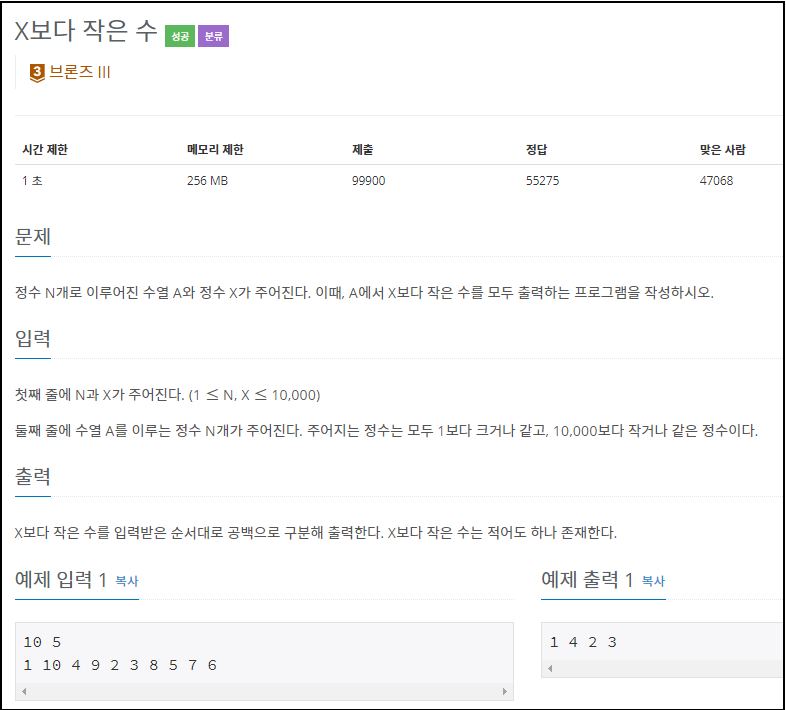
Task: Click the solver count '47068'
Action: pos(716,181)
